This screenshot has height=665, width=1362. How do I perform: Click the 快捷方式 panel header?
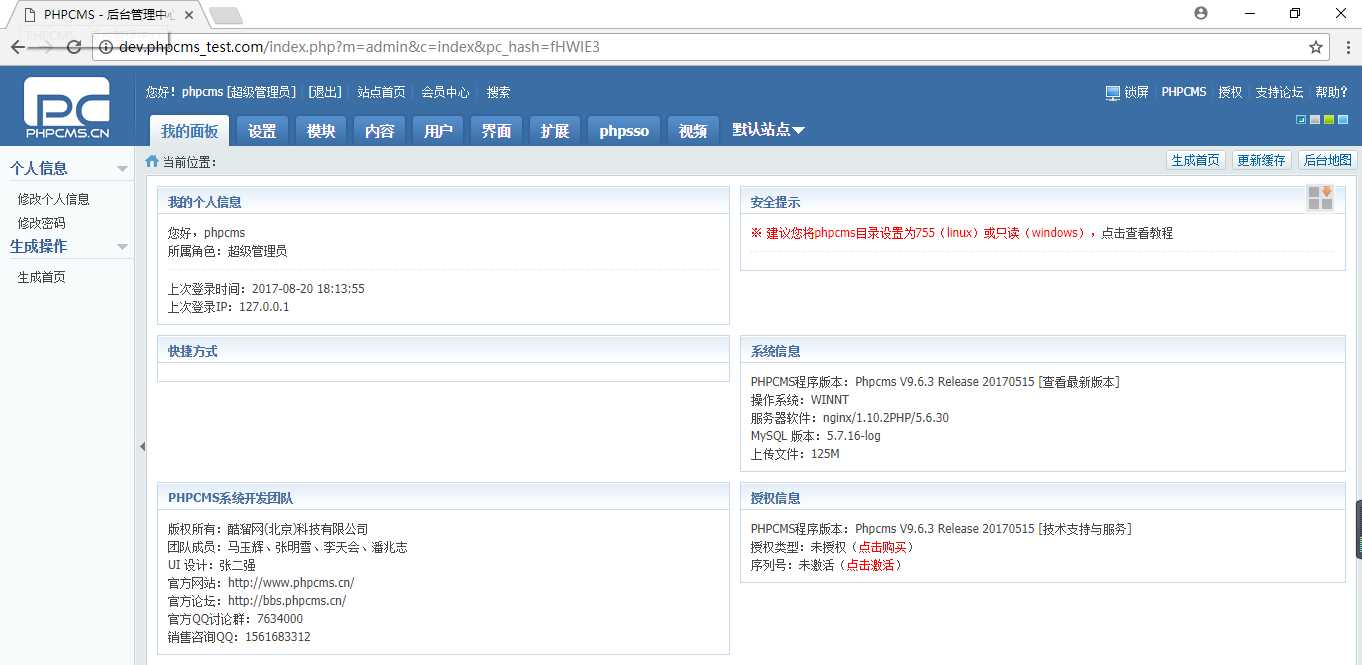click(x=443, y=351)
